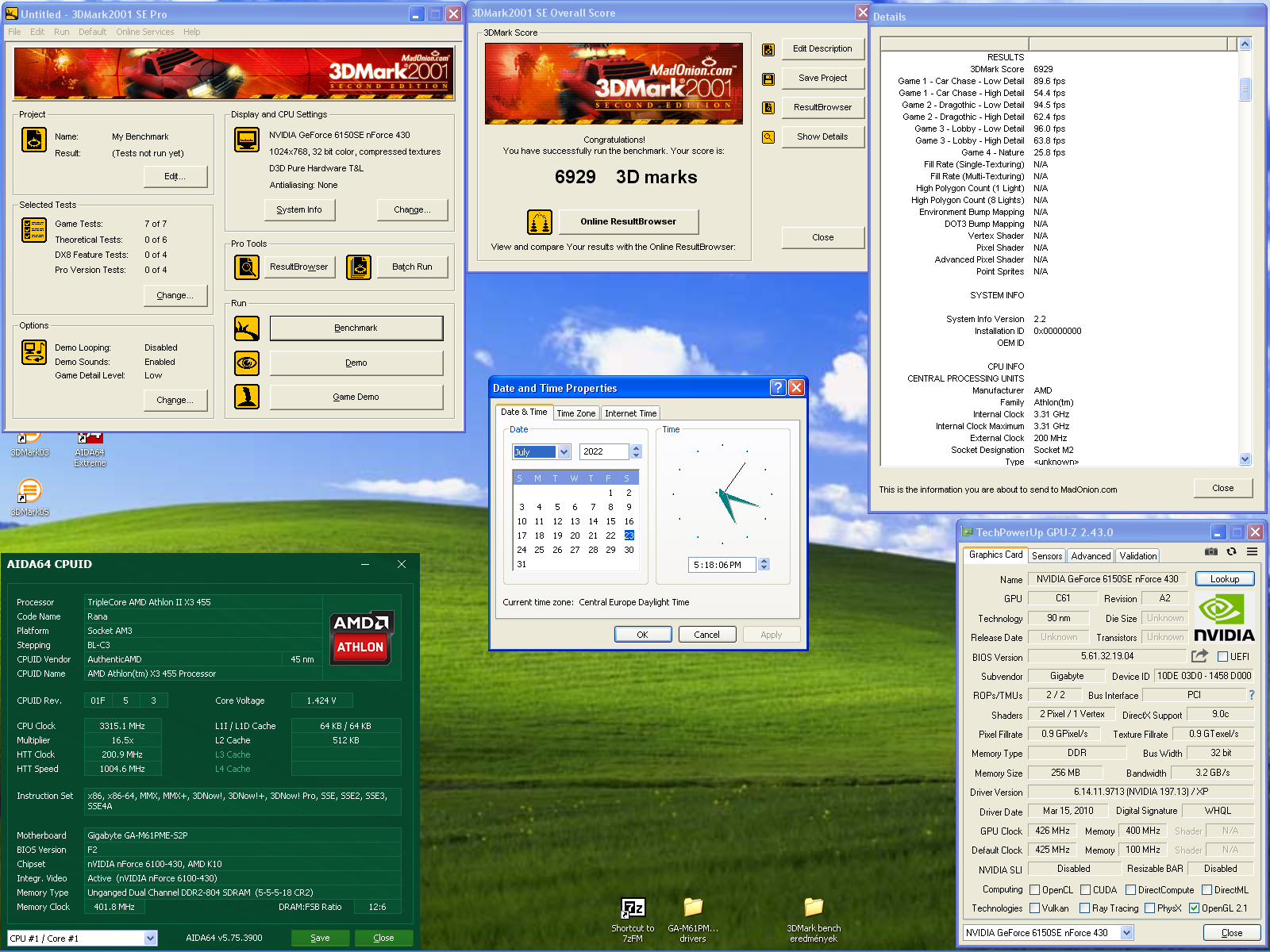Click the Benchmark button
This screenshot has height=952, width=1270.
click(356, 328)
